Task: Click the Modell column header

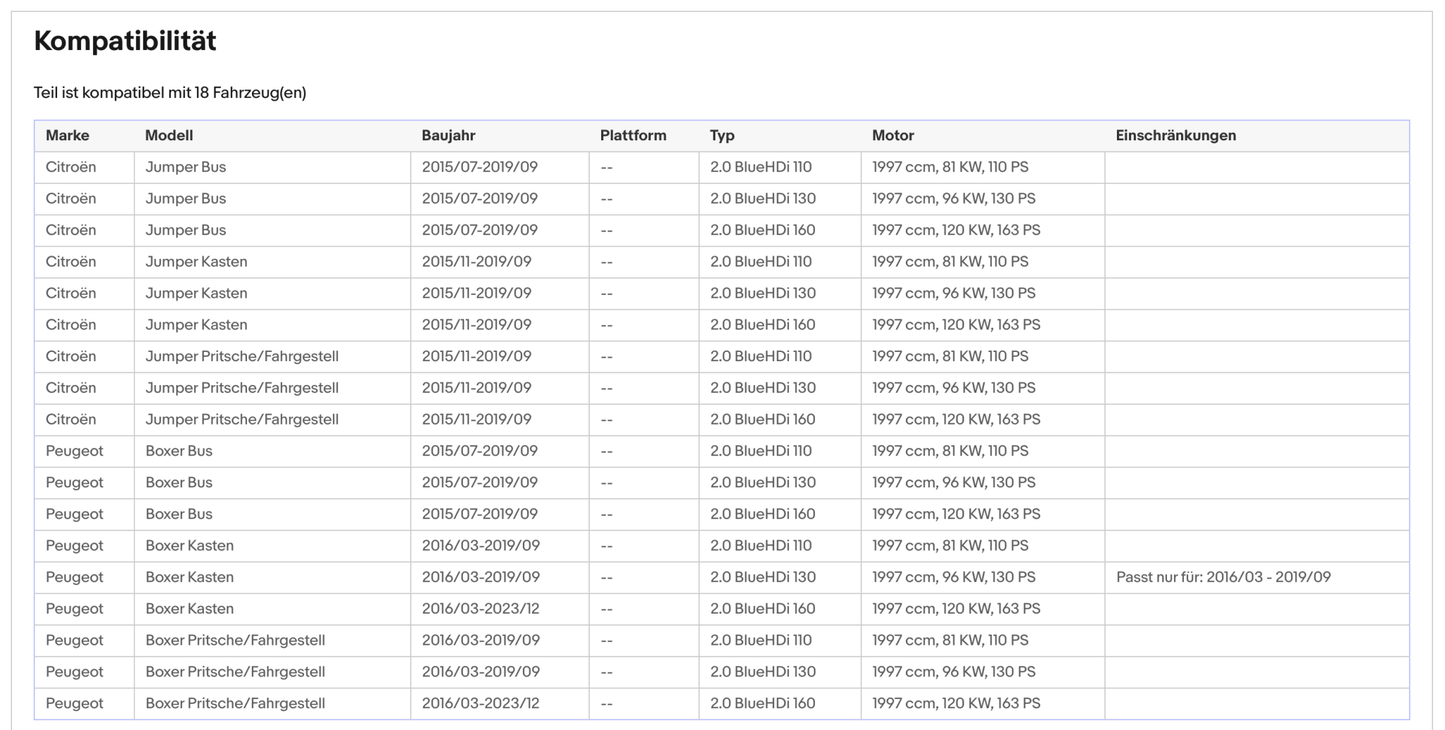Action: (x=169, y=135)
